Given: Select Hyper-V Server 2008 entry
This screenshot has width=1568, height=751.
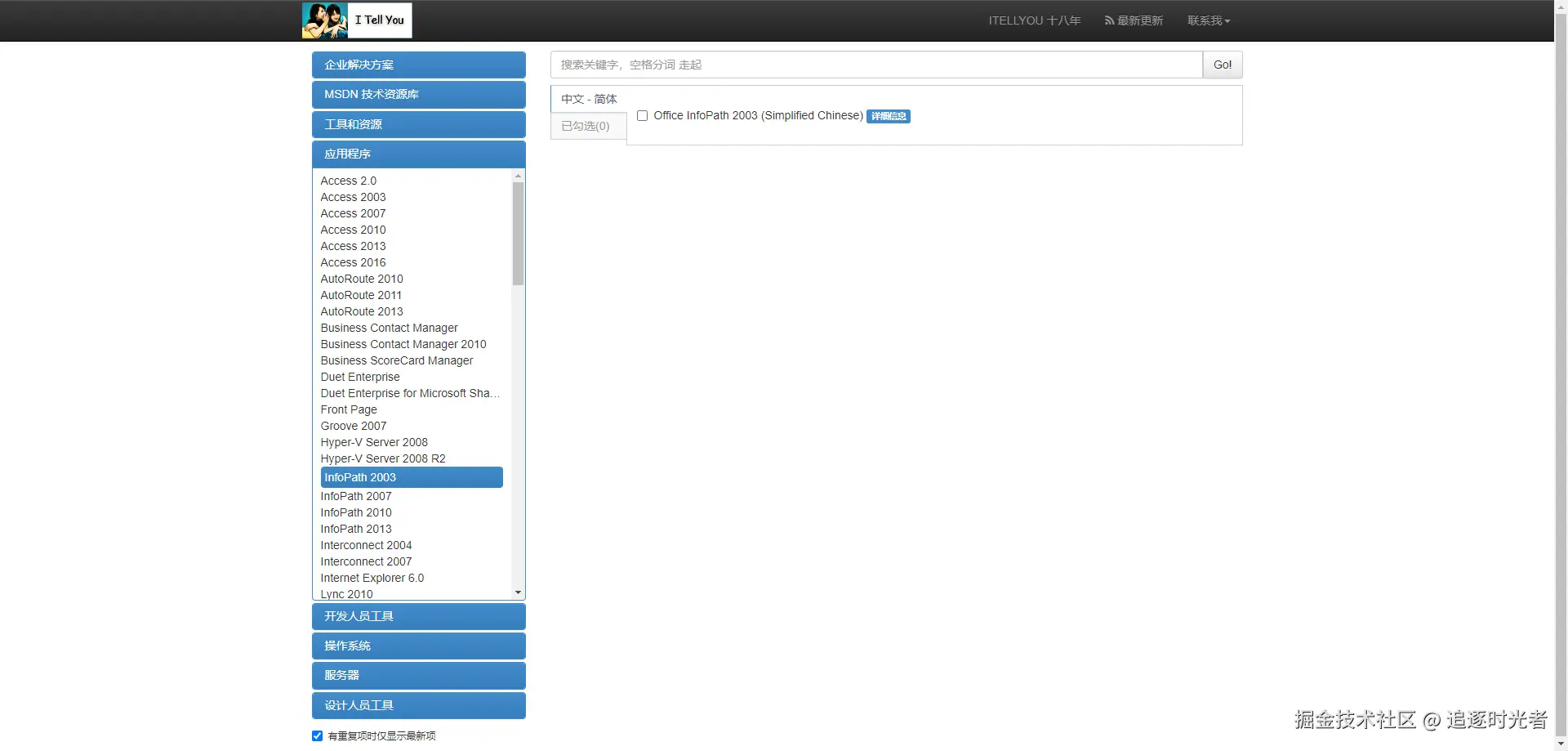Looking at the screenshot, I should click(x=374, y=442).
